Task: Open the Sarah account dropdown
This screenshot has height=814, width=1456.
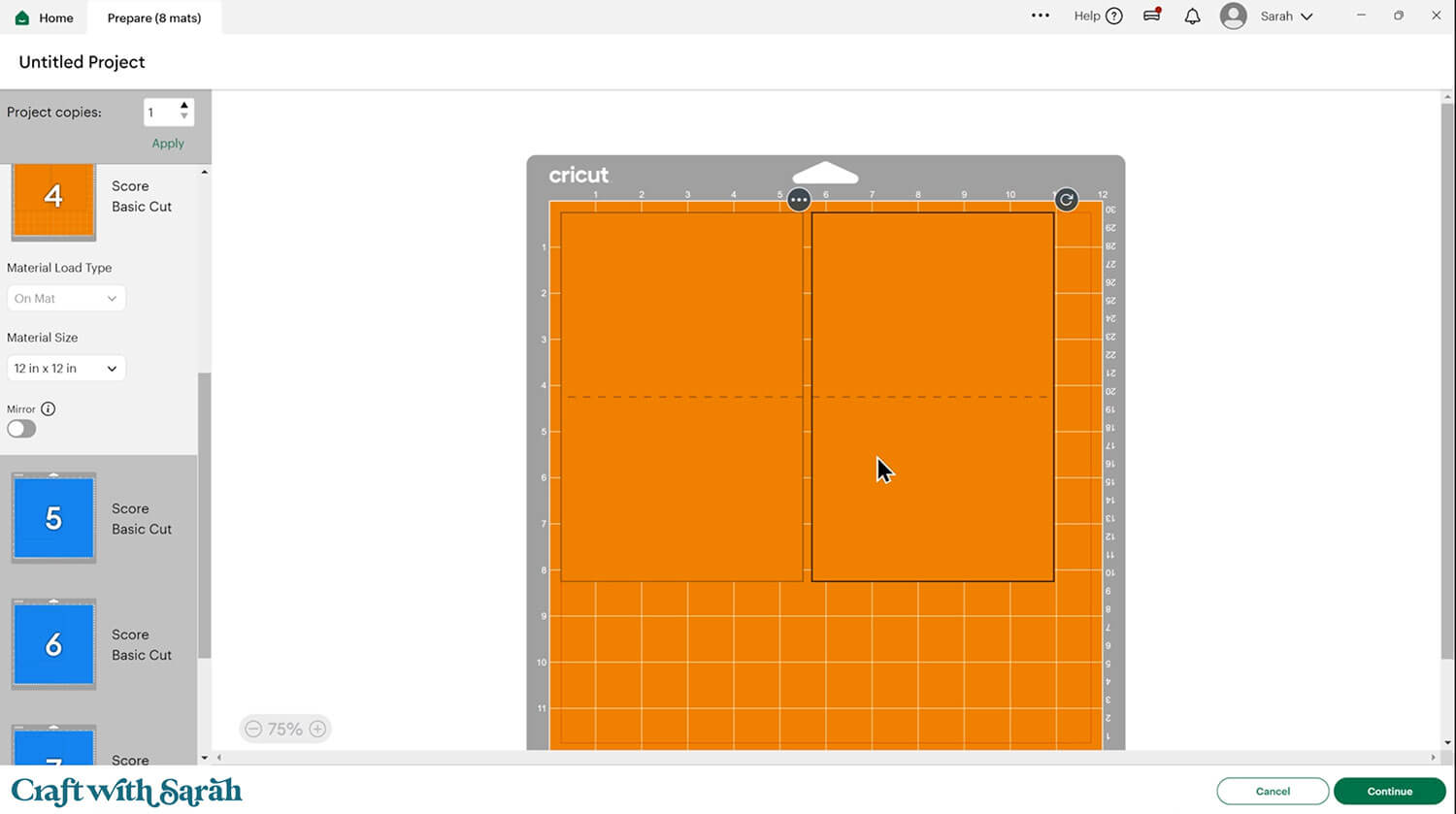Action: [1286, 16]
